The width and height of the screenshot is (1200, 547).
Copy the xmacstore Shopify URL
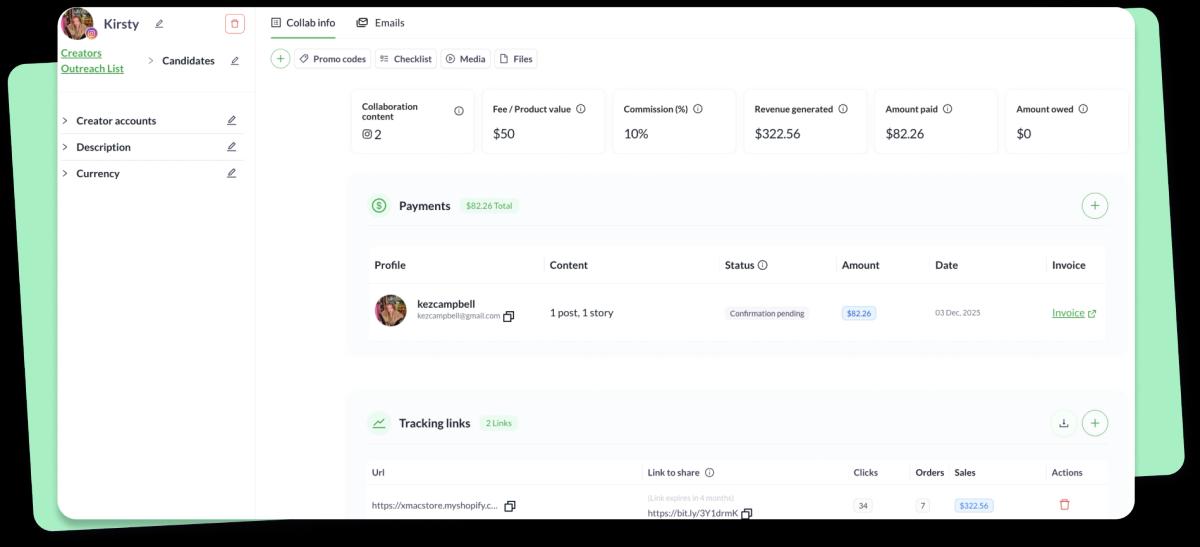pyautogui.click(x=510, y=506)
